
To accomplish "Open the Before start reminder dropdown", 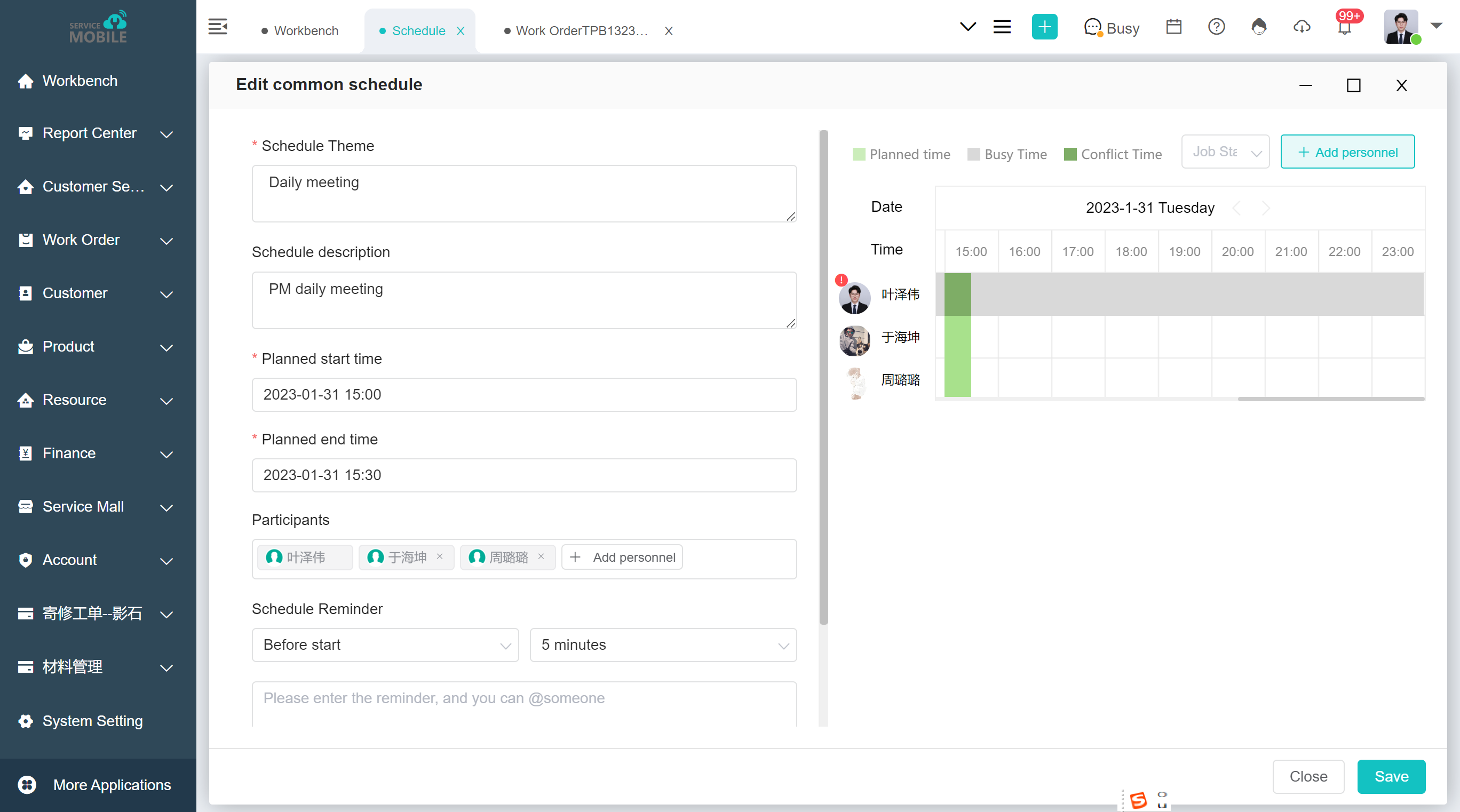I will [385, 645].
